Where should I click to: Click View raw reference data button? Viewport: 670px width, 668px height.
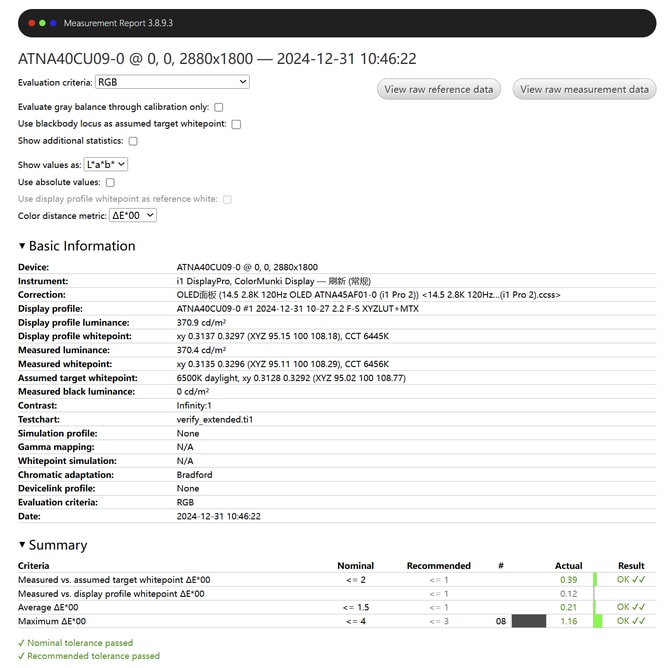pyautogui.click(x=439, y=89)
